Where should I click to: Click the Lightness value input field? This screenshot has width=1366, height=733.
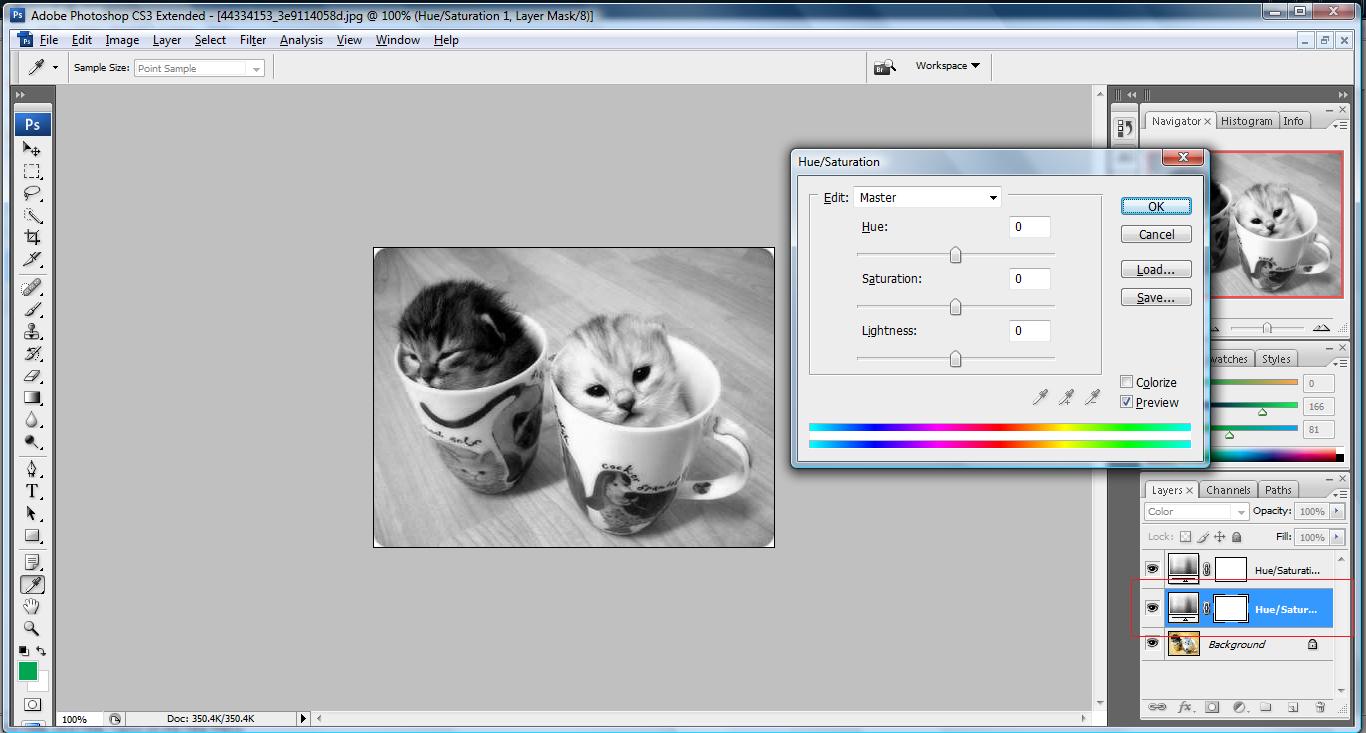click(x=1030, y=331)
